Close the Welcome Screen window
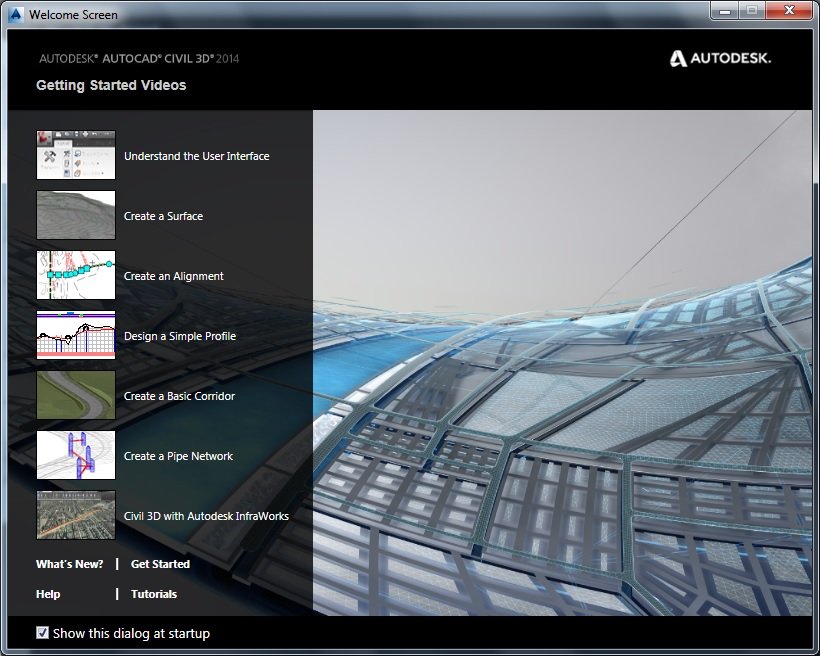This screenshot has width=820, height=656. (x=789, y=10)
